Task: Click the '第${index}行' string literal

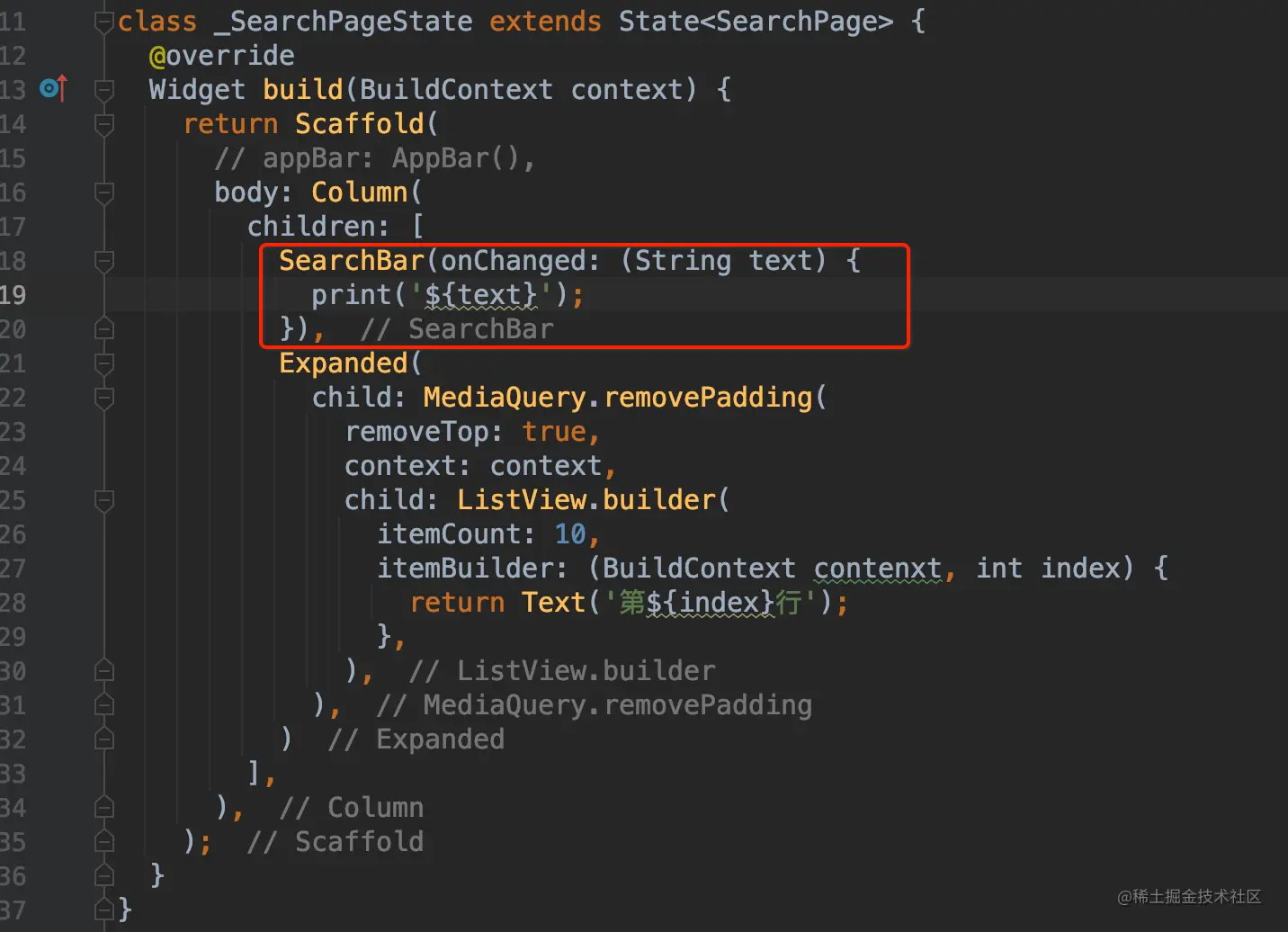Action: (x=710, y=603)
